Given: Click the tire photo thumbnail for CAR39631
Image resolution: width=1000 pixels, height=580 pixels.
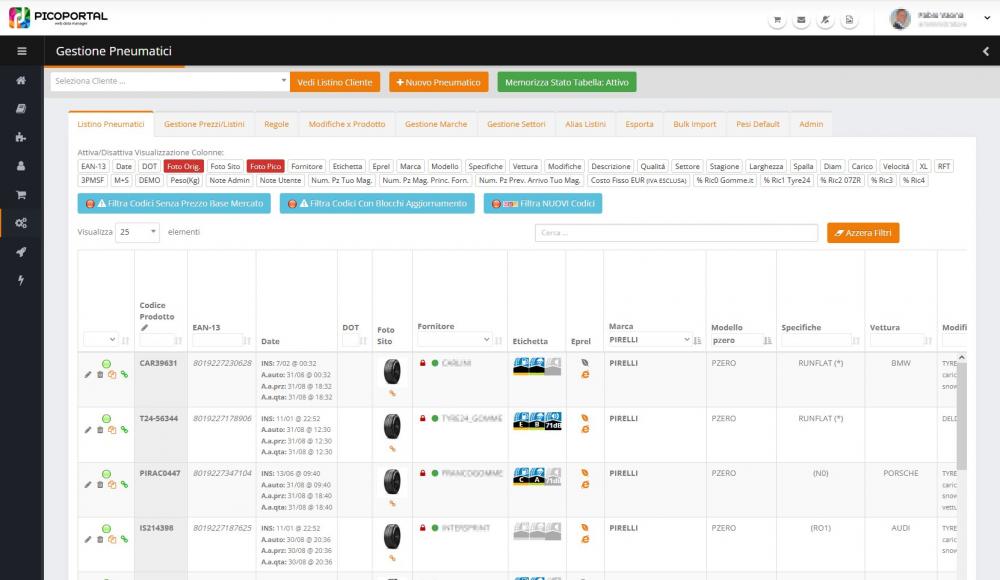Looking at the screenshot, I should pos(392,371).
